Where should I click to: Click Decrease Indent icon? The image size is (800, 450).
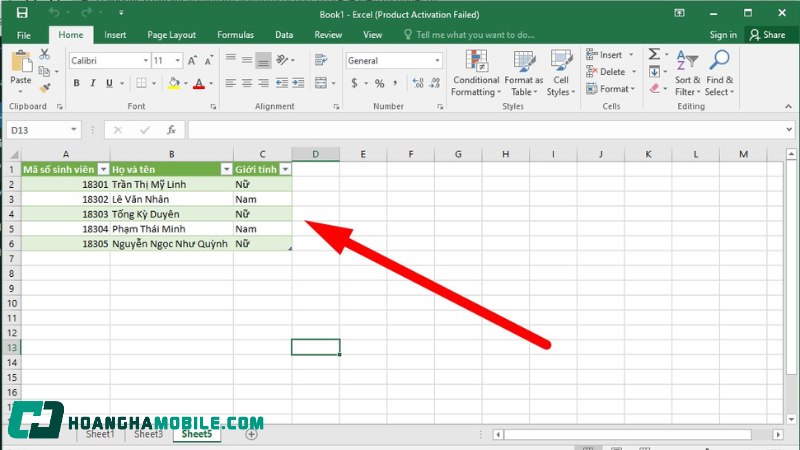pyautogui.click(x=282, y=83)
